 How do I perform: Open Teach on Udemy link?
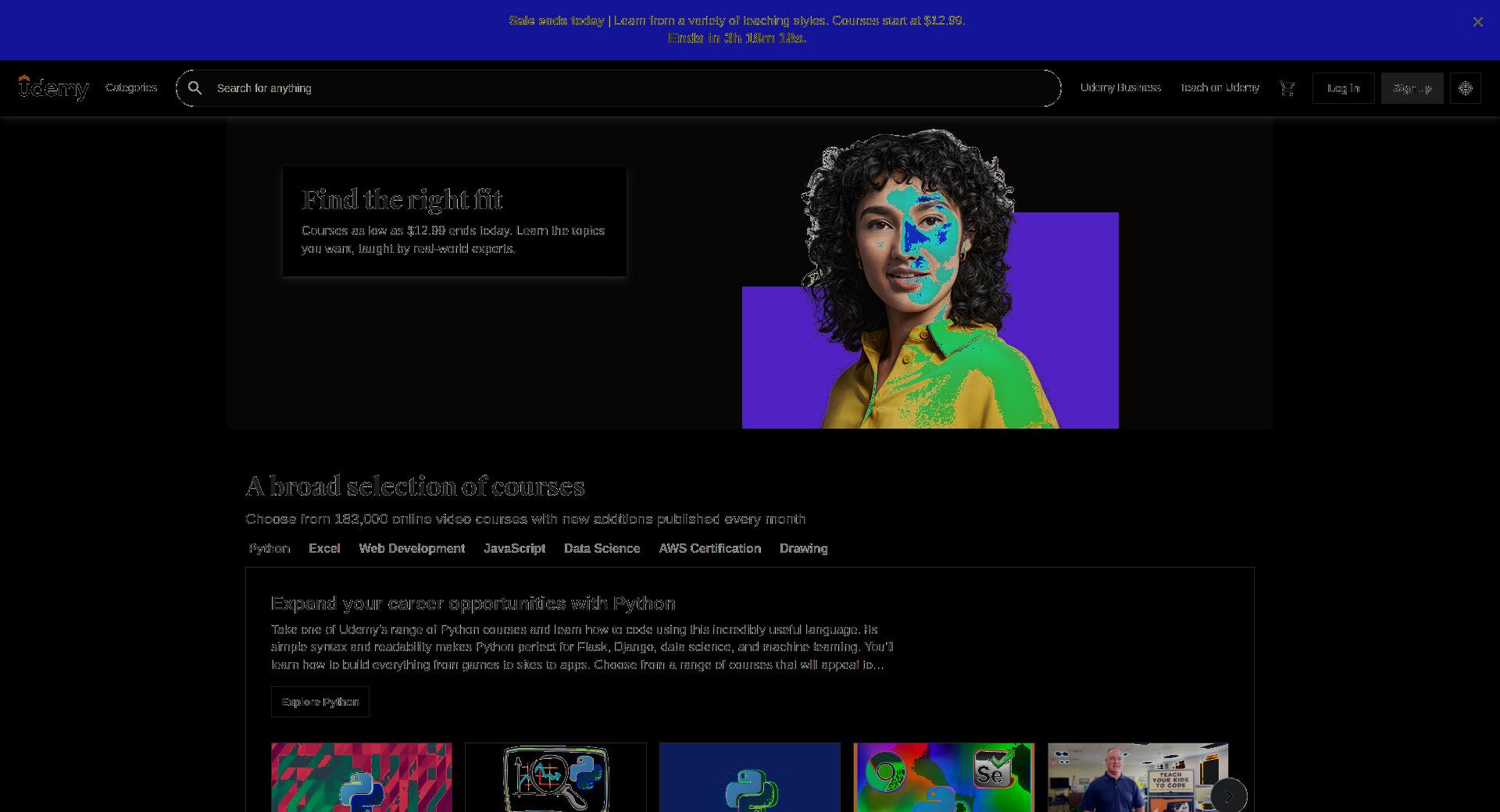(1220, 87)
